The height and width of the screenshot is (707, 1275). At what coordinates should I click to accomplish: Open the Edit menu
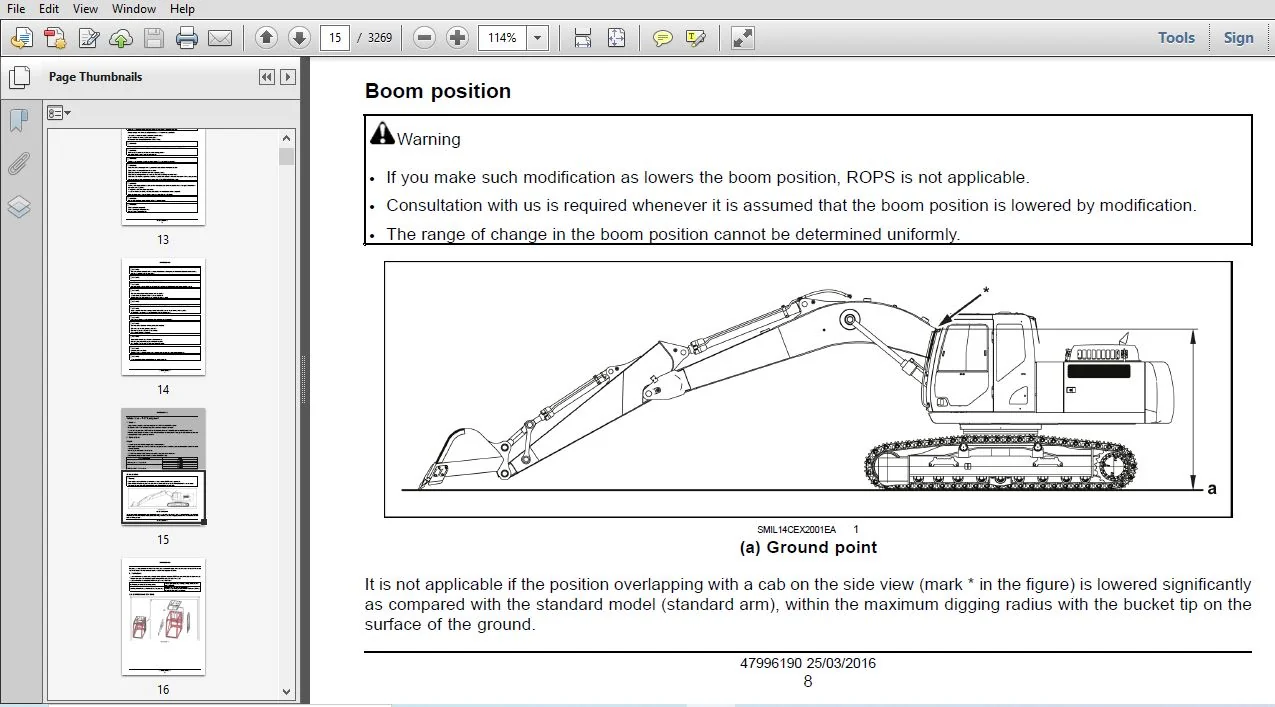click(48, 9)
